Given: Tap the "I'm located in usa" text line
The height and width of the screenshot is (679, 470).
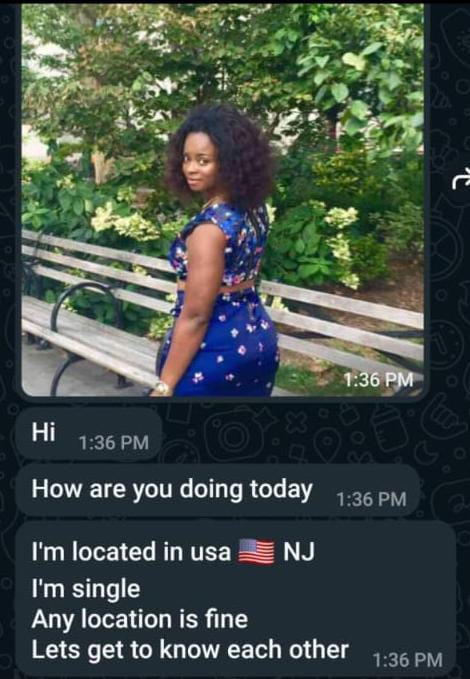Looking at the screenshot, I should click(131, 552).
